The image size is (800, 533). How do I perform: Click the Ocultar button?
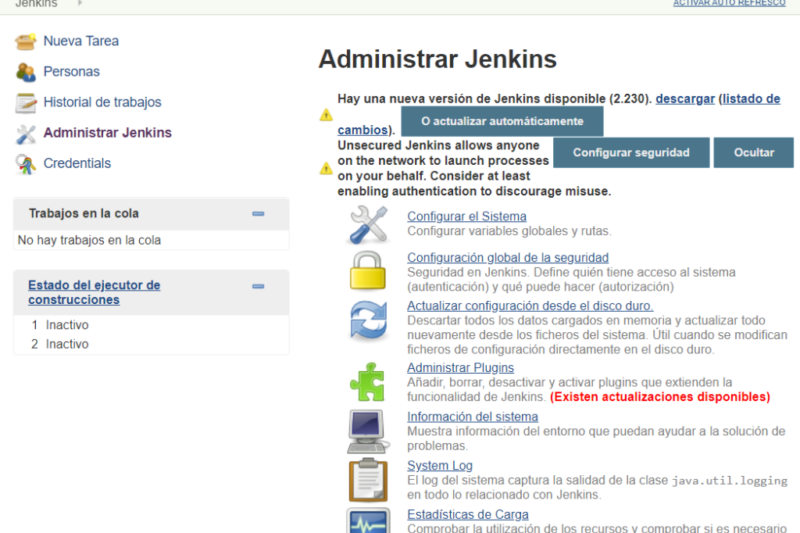click(754, 153)
